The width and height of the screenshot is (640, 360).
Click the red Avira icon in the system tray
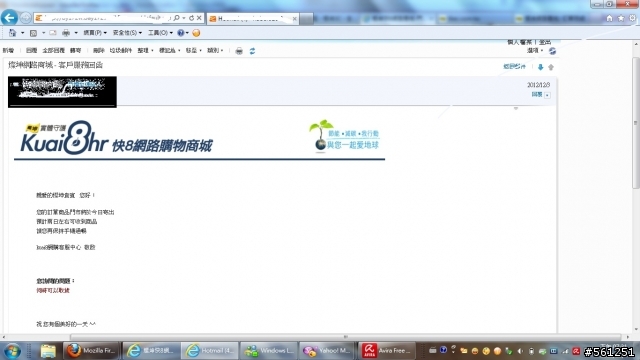(576, 351)
